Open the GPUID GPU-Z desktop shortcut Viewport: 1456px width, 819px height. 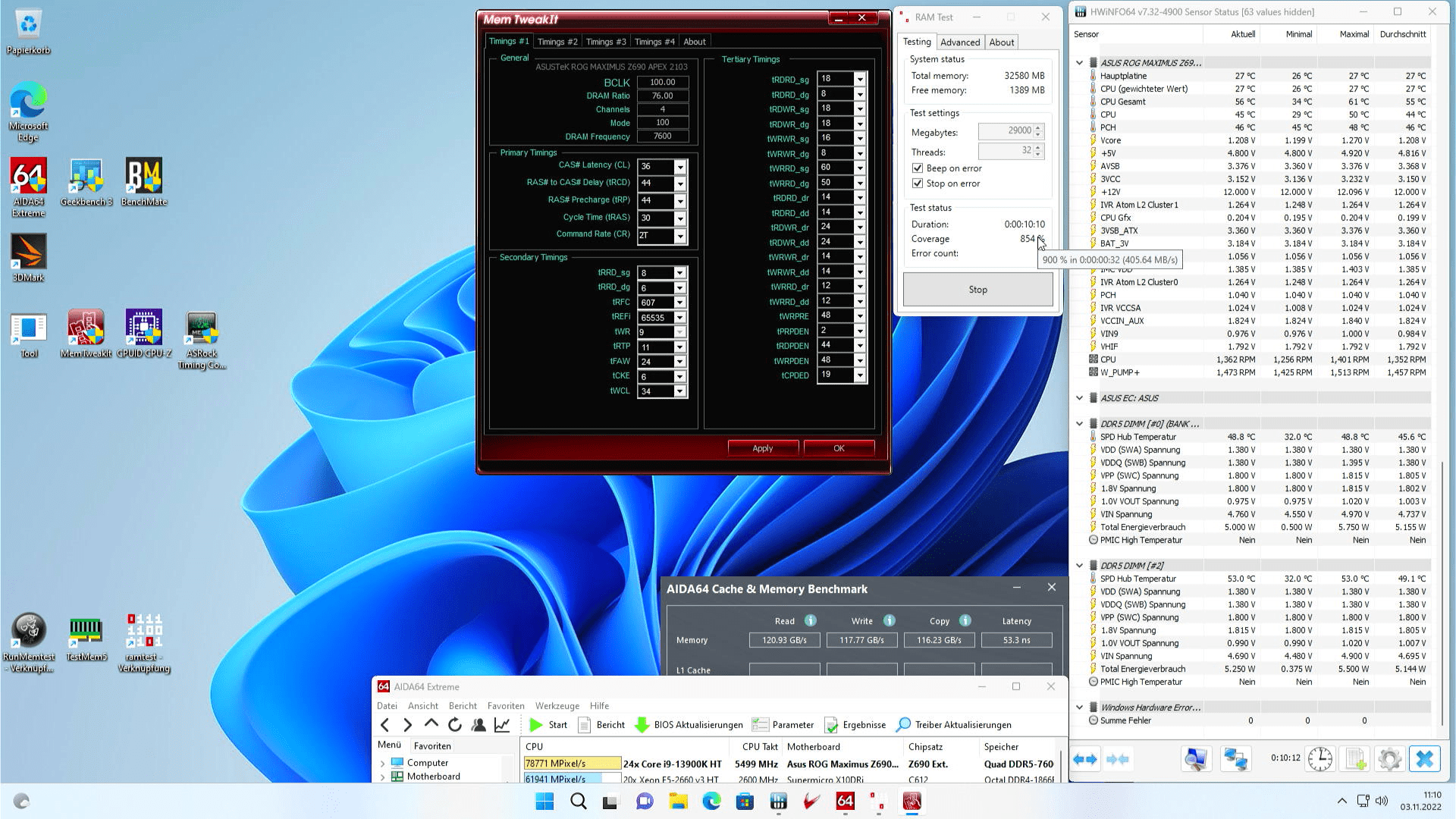[x=144, y=334]
